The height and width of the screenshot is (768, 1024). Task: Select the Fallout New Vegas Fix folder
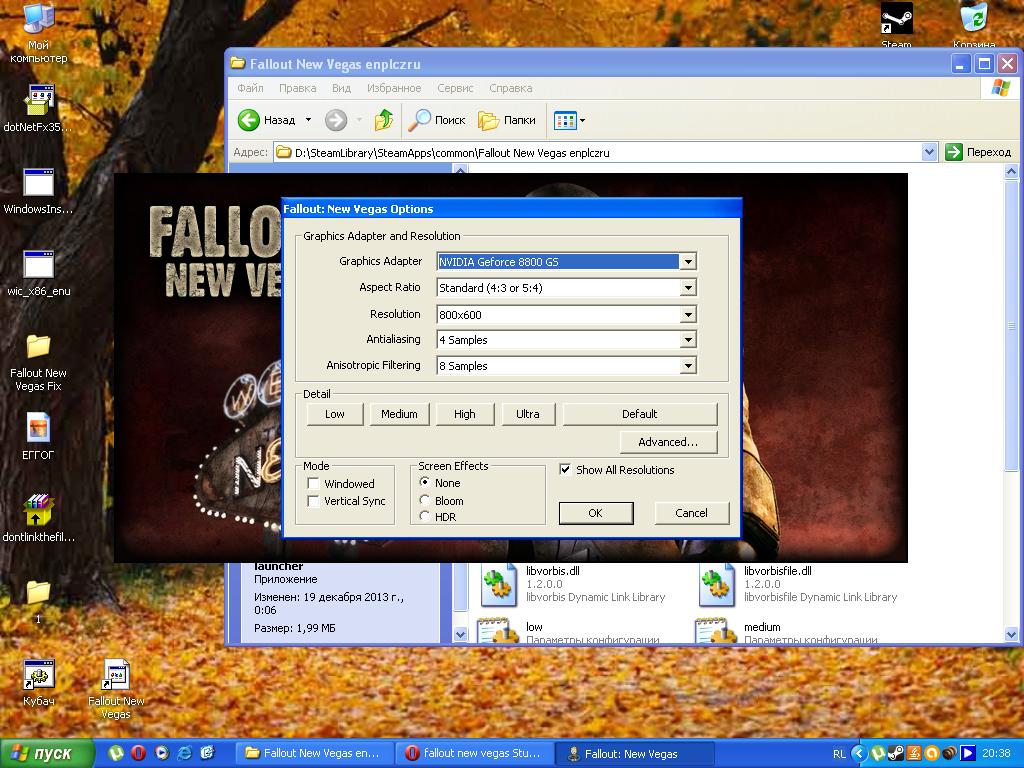pyautogui.click(x=39, y=347)
